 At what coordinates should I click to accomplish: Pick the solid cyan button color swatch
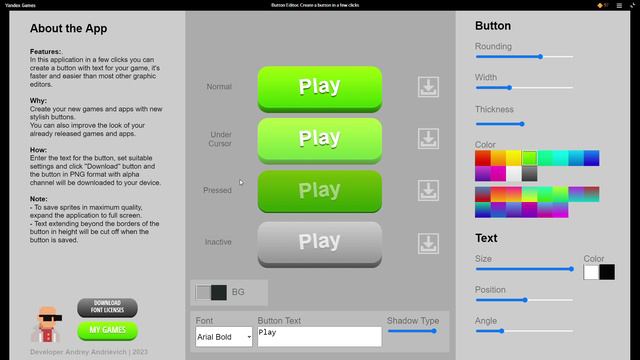560,158
